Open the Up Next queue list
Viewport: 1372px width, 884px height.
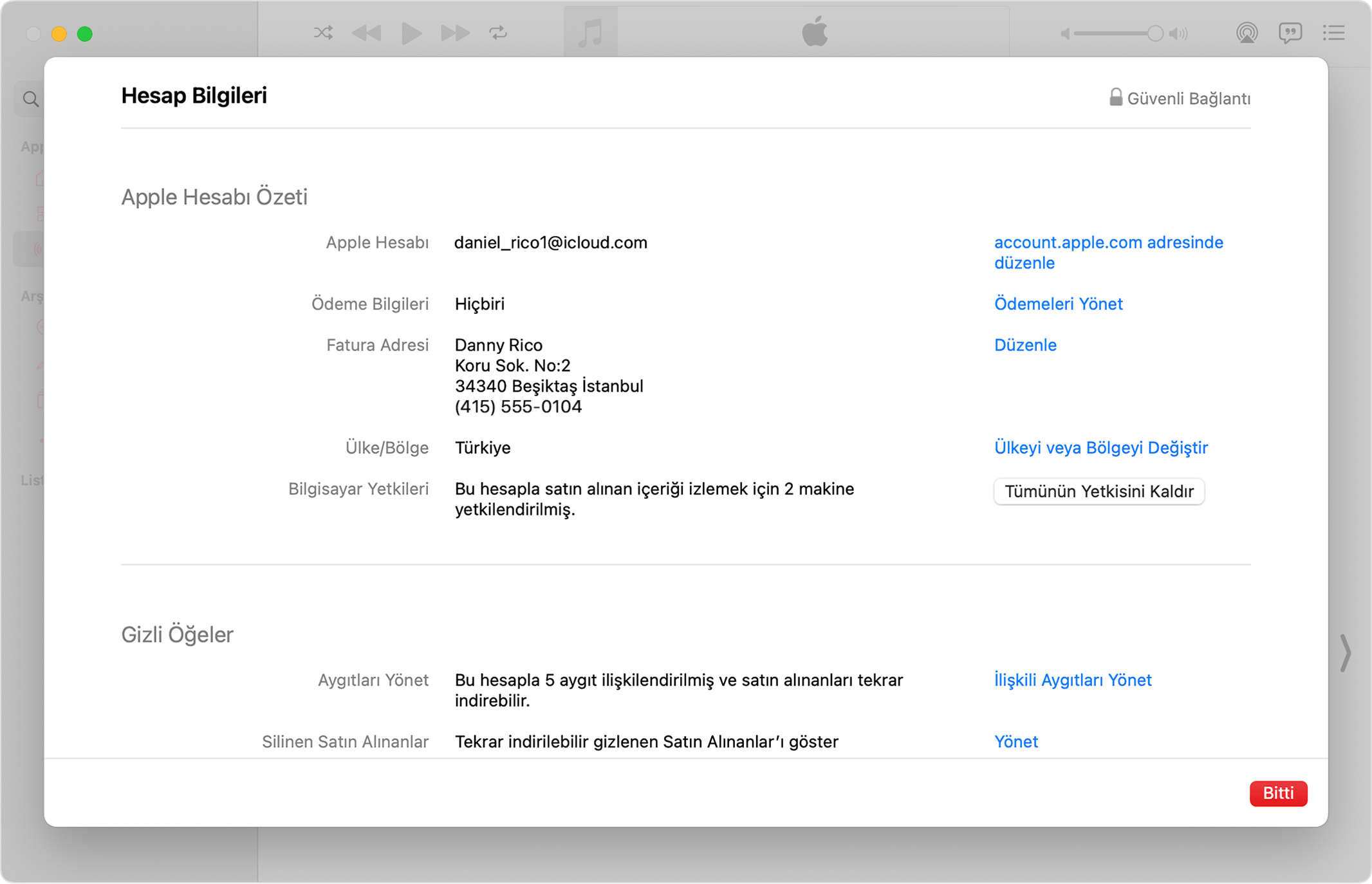[x=1334, y=33]
